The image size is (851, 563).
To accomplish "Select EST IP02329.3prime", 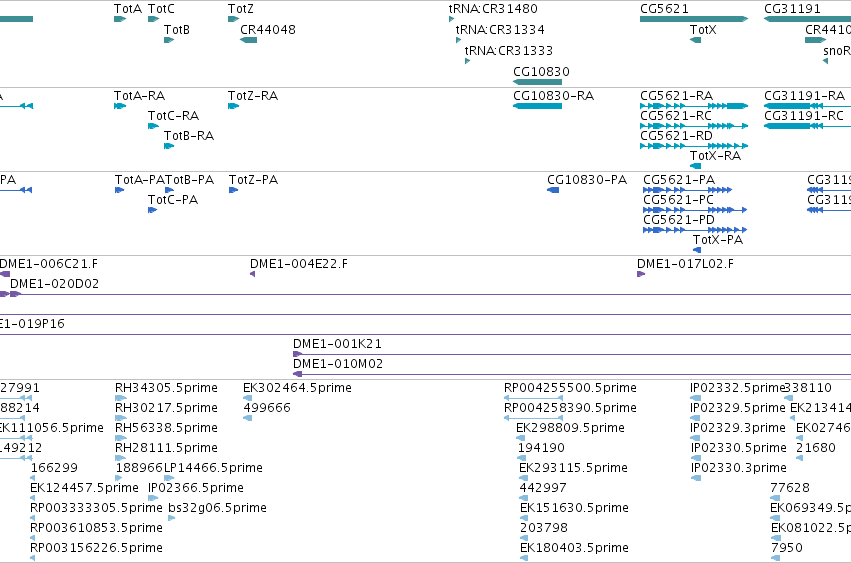I will (738, 428).
